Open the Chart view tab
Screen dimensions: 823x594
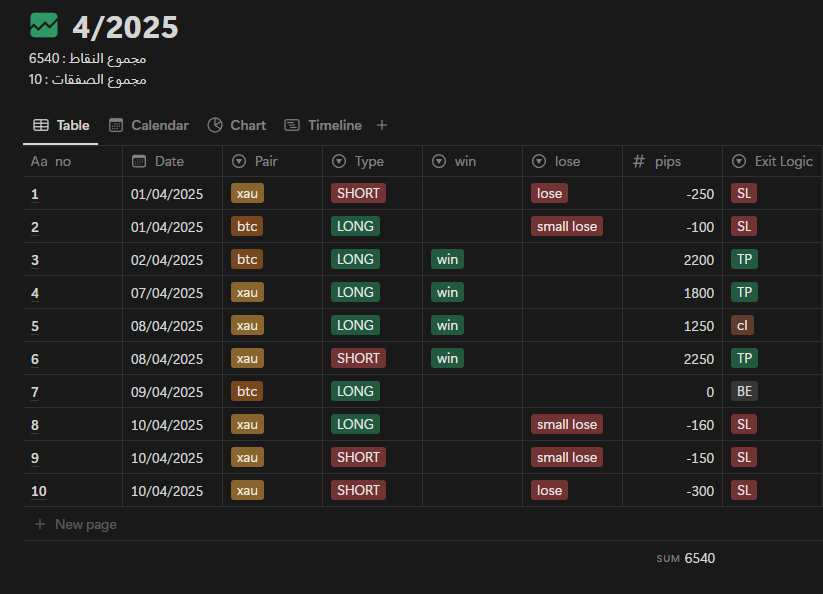237,125
